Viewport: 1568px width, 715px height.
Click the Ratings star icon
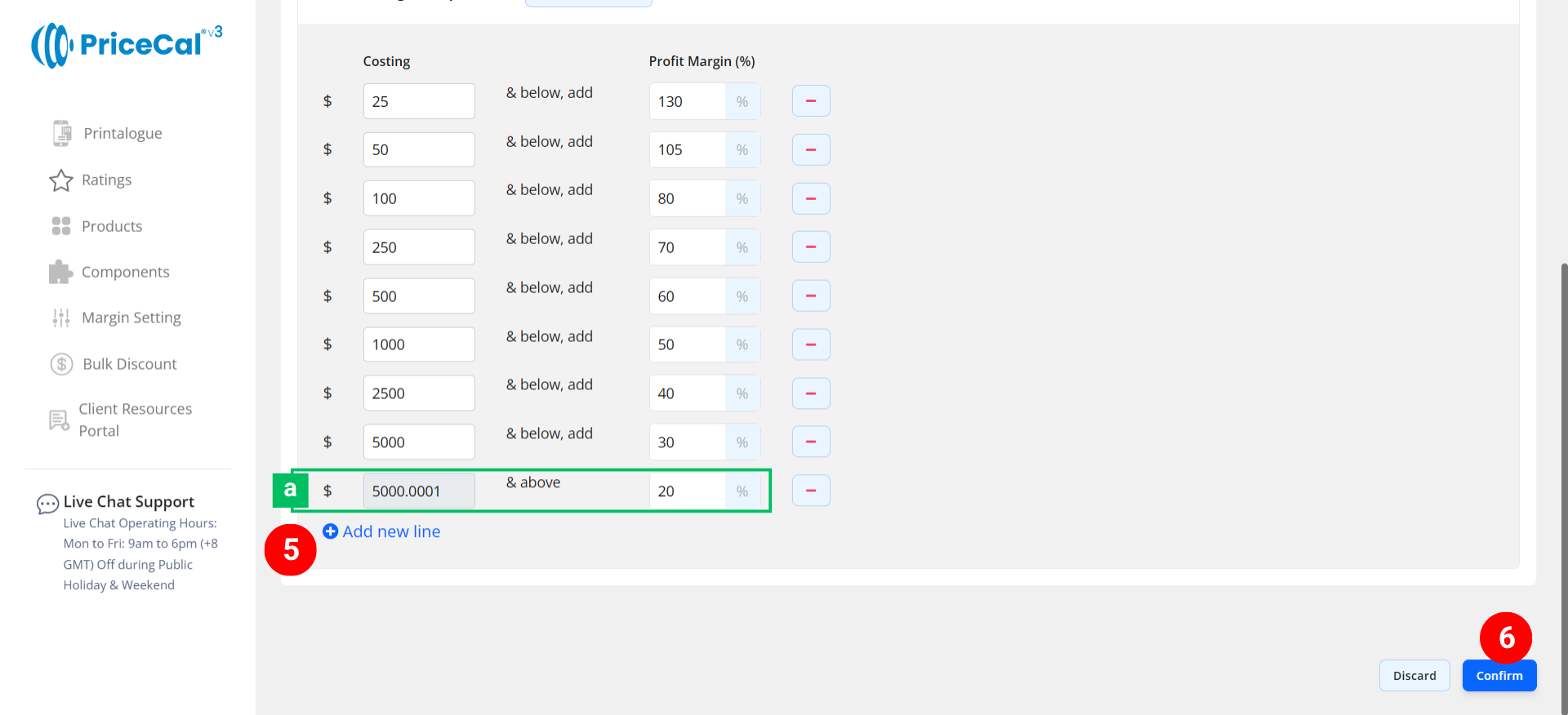(61, 180)
